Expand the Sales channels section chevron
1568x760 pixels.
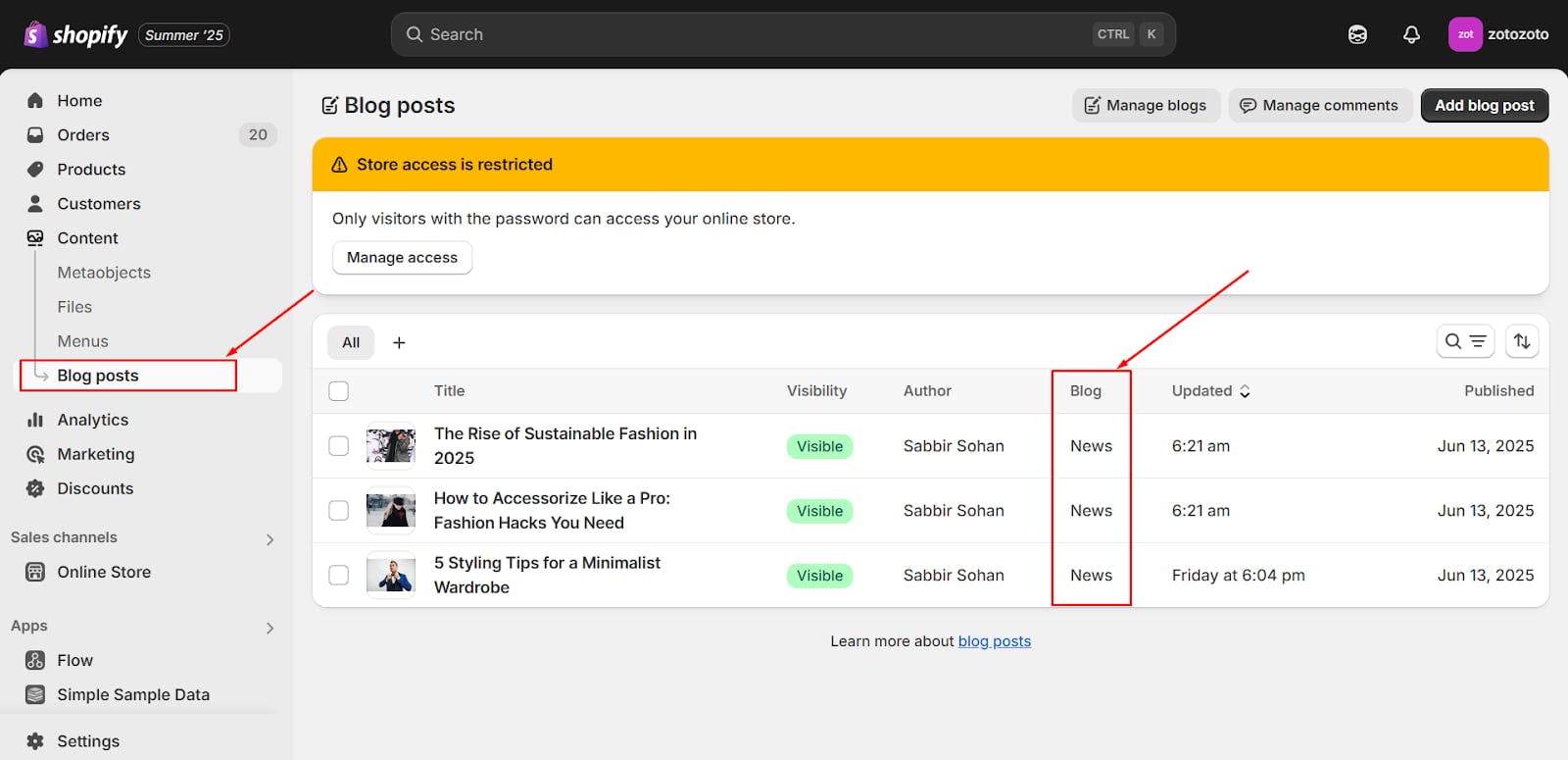pyautogui.click(x=269, y=539)
